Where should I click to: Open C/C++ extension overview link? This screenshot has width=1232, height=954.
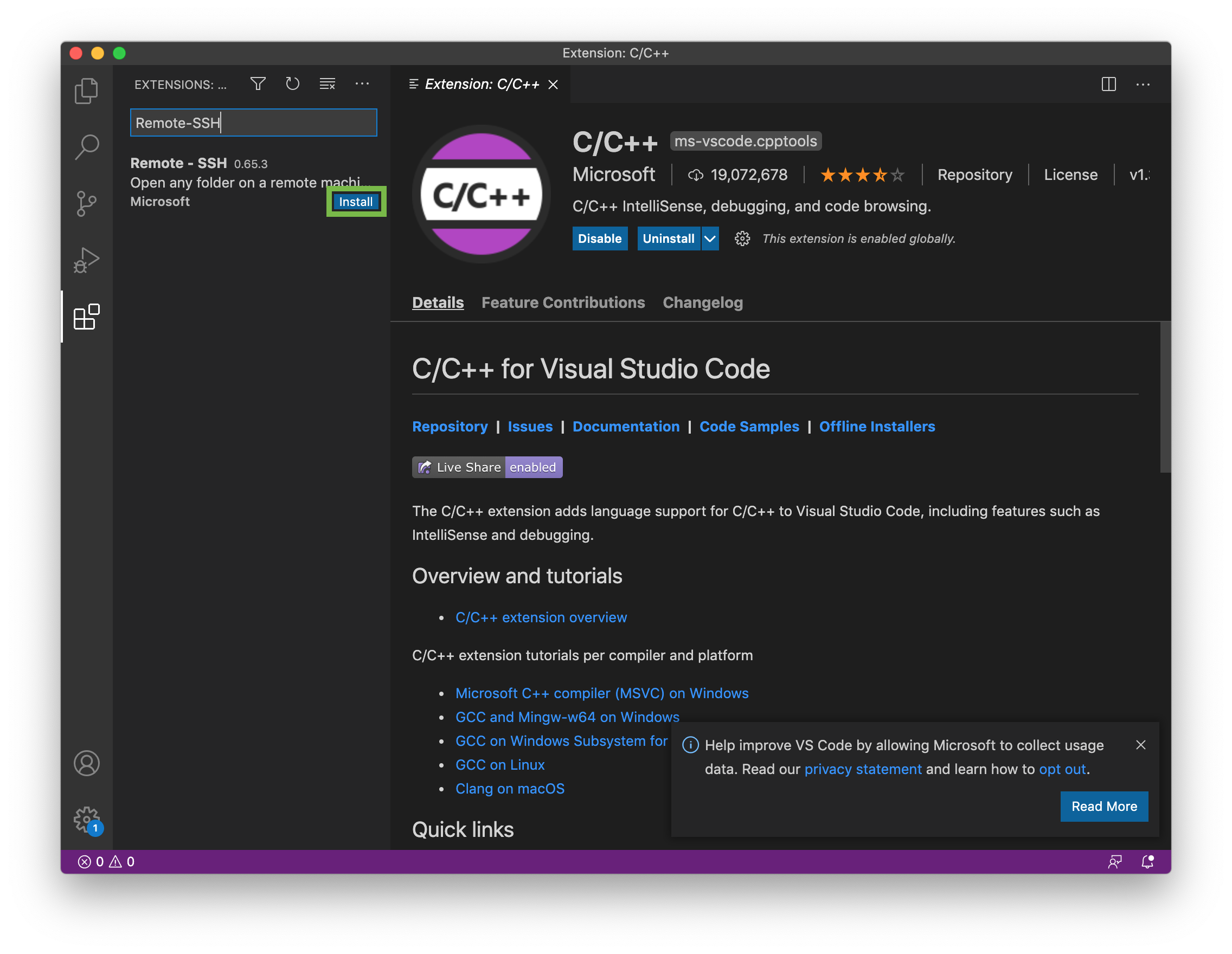pos(541,617)
